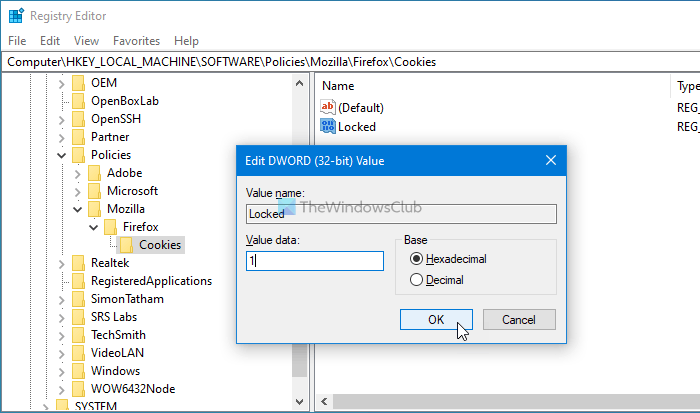Click the tree pane scroll down arrow
This screenshot has height=413, width=700.
tap(300, 402)
